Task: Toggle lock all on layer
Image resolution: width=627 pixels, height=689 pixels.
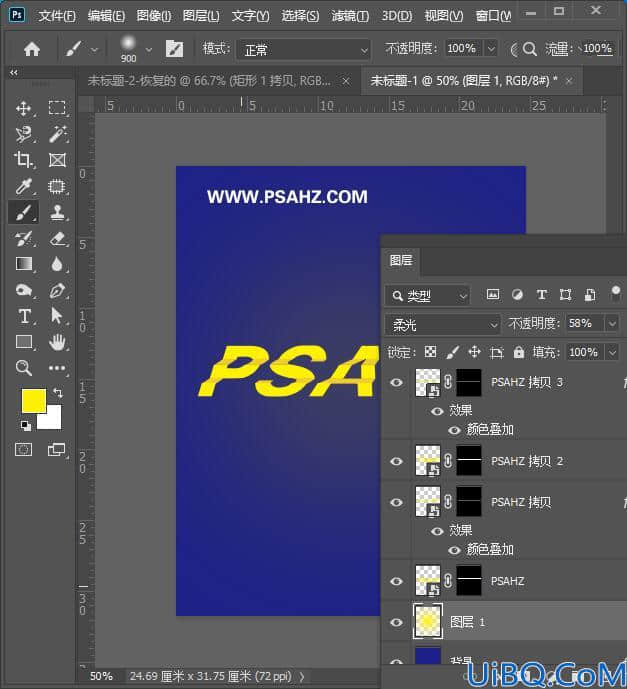Action: pyautogui.click(x=519, y=352)
